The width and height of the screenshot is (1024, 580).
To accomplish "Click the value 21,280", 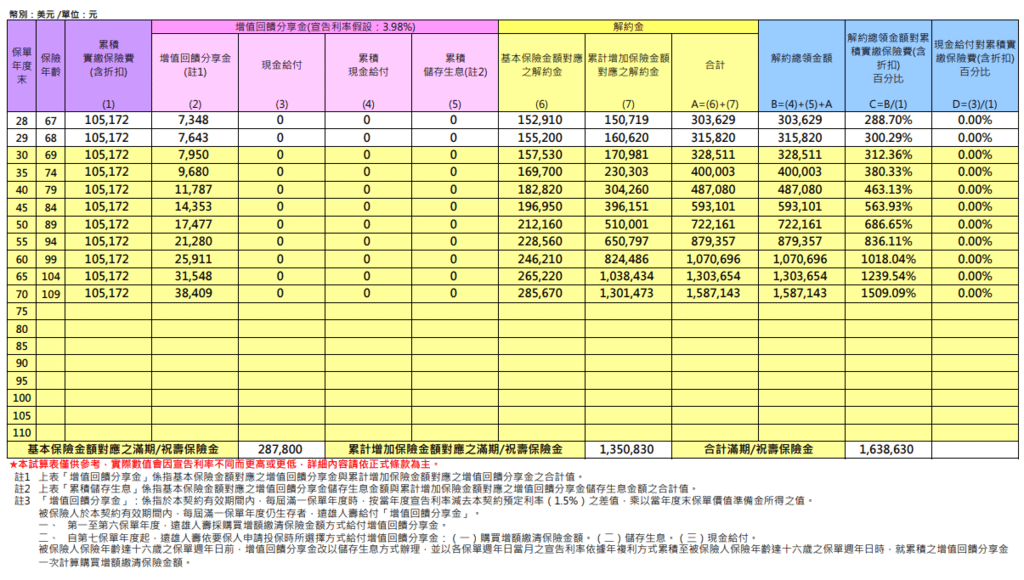I will [193, 242].
